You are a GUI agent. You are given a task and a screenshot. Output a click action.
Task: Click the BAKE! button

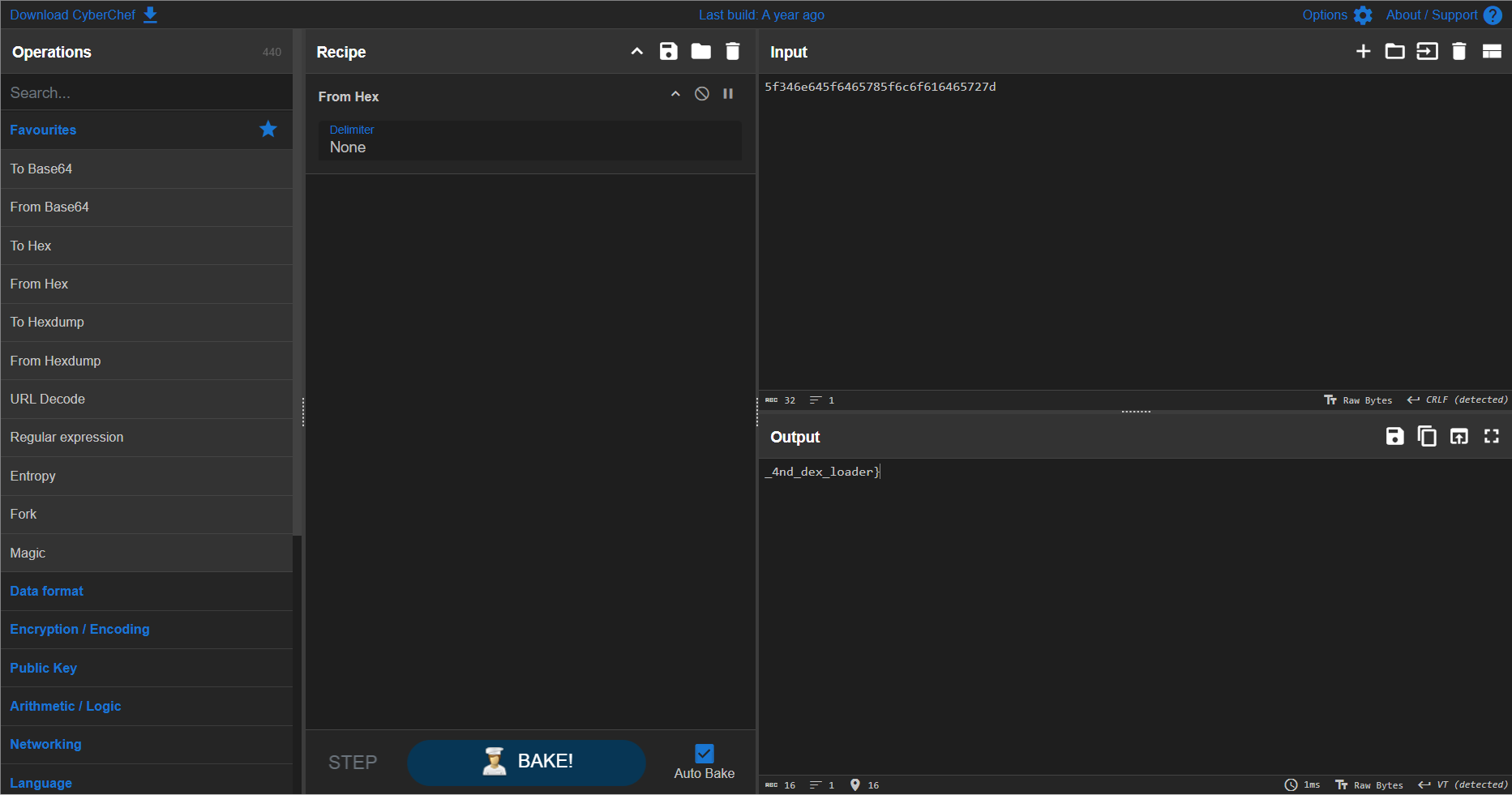click(x=526, y=762)
